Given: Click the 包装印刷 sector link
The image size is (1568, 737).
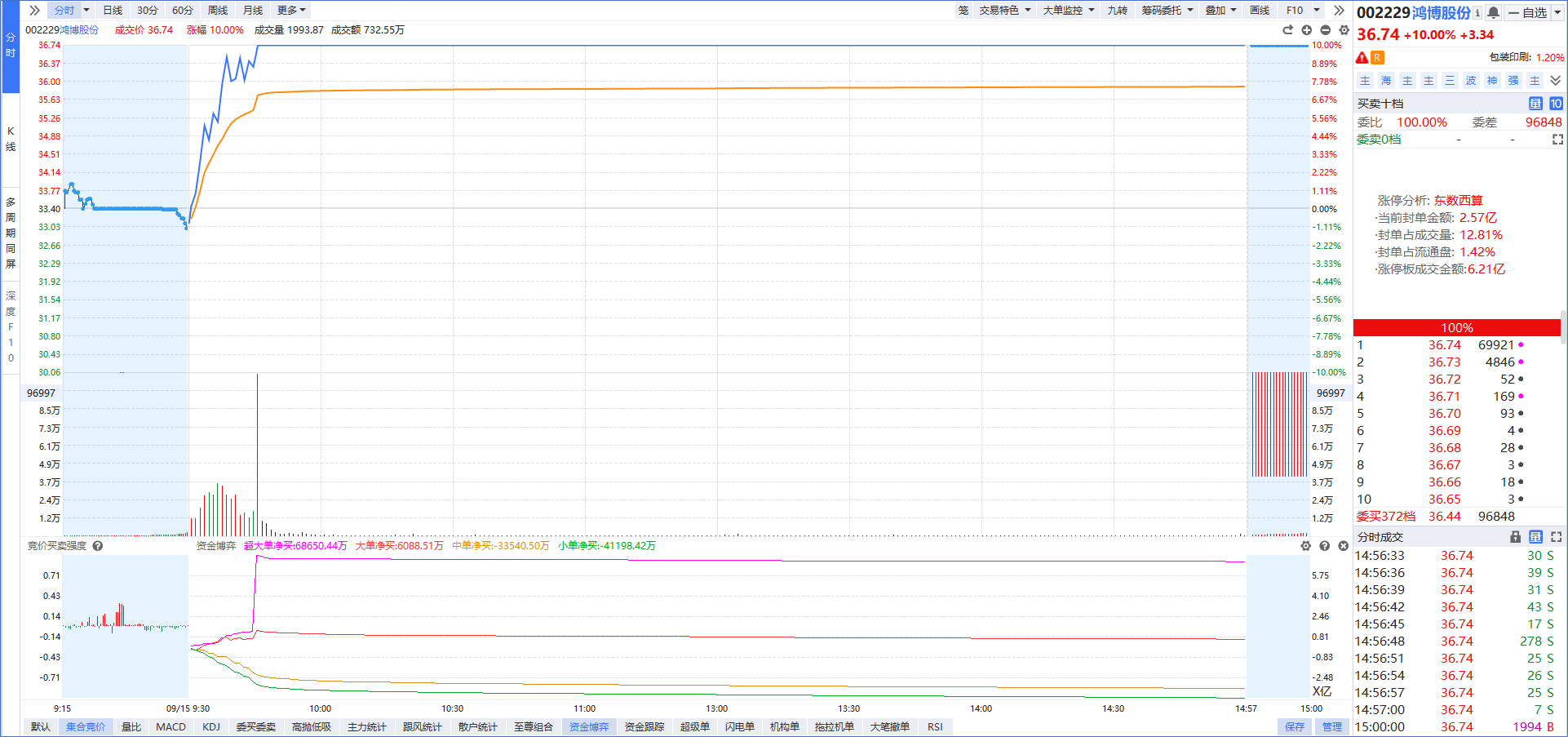Looking at the screenshot, I should pyautogui.click(x=1511, y=58).
